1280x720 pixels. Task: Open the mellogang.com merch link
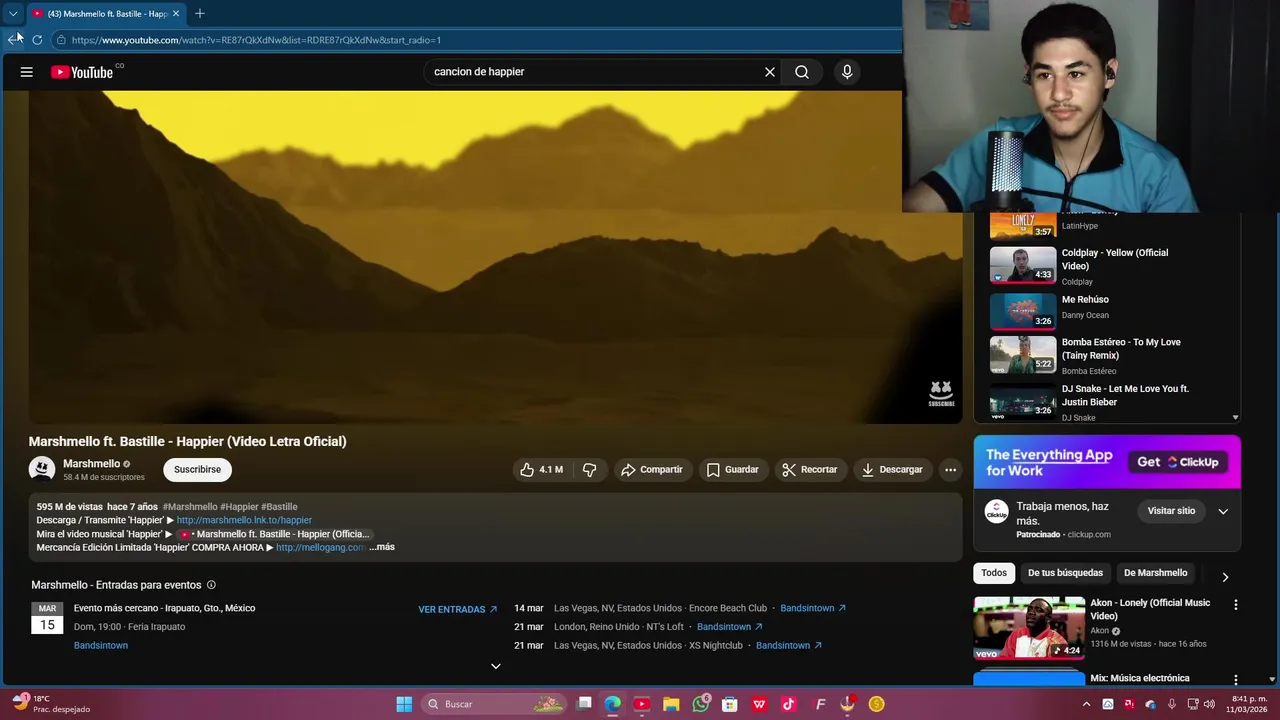click(320, 547)
